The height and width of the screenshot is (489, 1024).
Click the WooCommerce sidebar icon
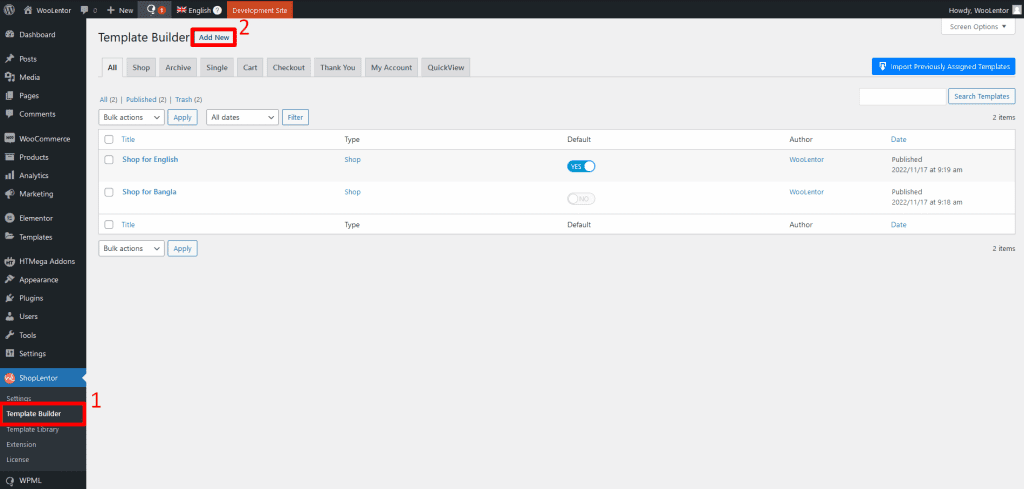pos(10,139)
